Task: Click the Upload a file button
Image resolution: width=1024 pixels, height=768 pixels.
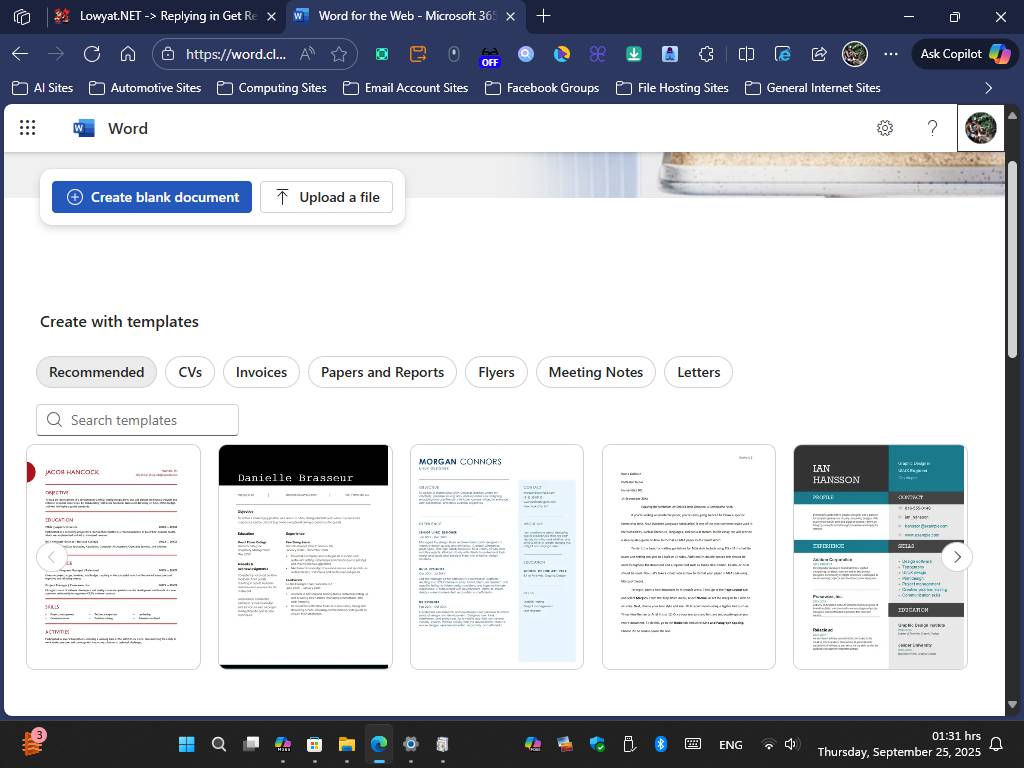Action: click(327, 197)
